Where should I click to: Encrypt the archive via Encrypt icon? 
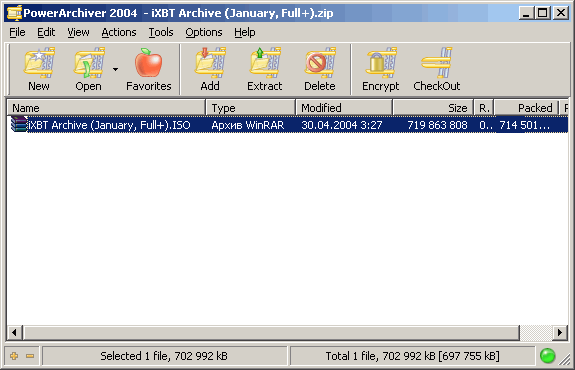click(x=381, y=69)
